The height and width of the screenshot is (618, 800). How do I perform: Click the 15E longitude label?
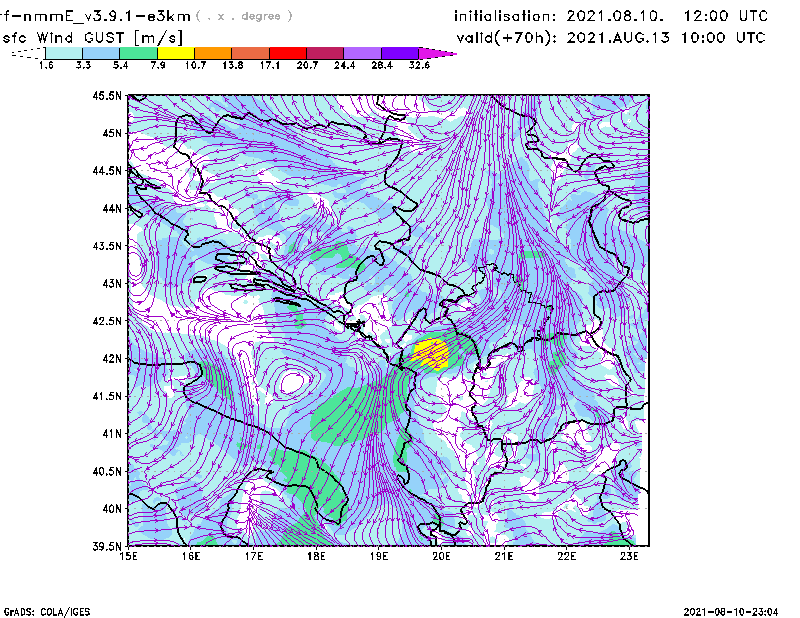click(x=128, y=556)
